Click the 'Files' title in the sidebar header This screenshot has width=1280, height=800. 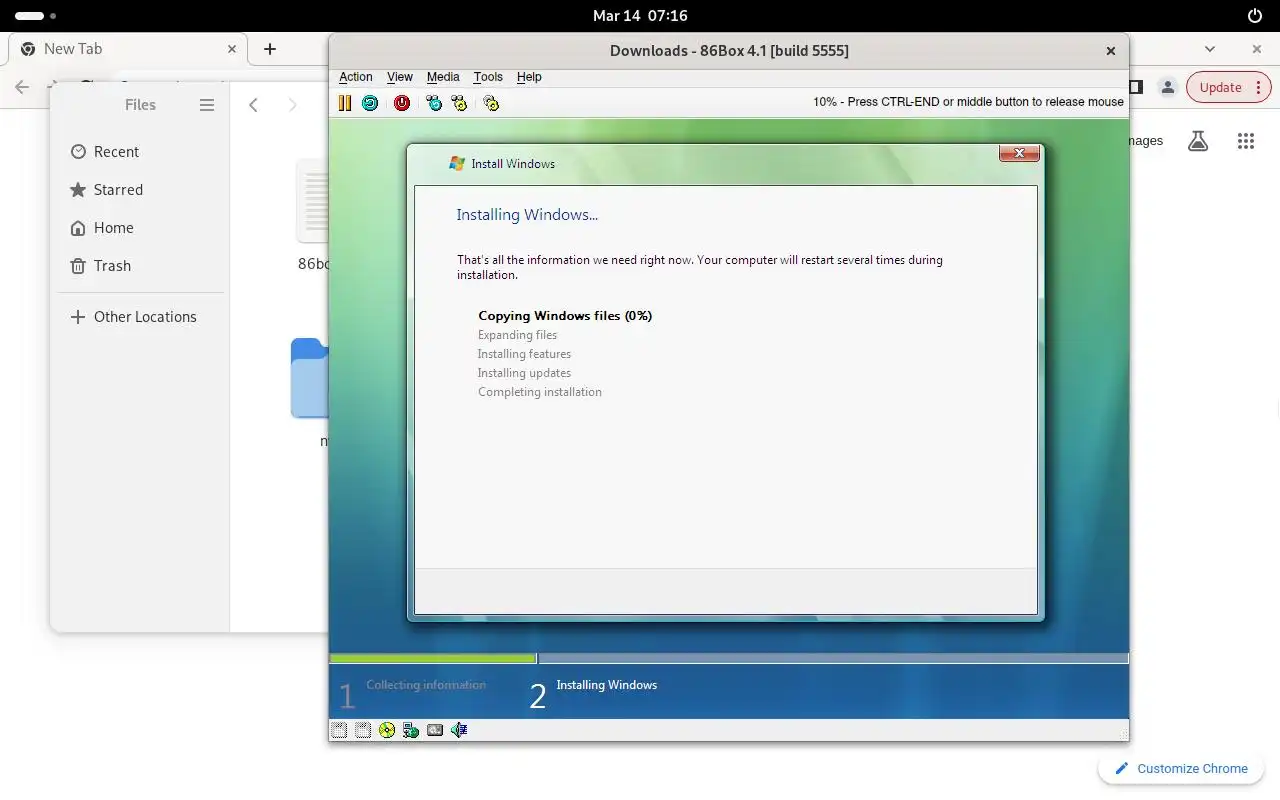(x=140, y=105)
